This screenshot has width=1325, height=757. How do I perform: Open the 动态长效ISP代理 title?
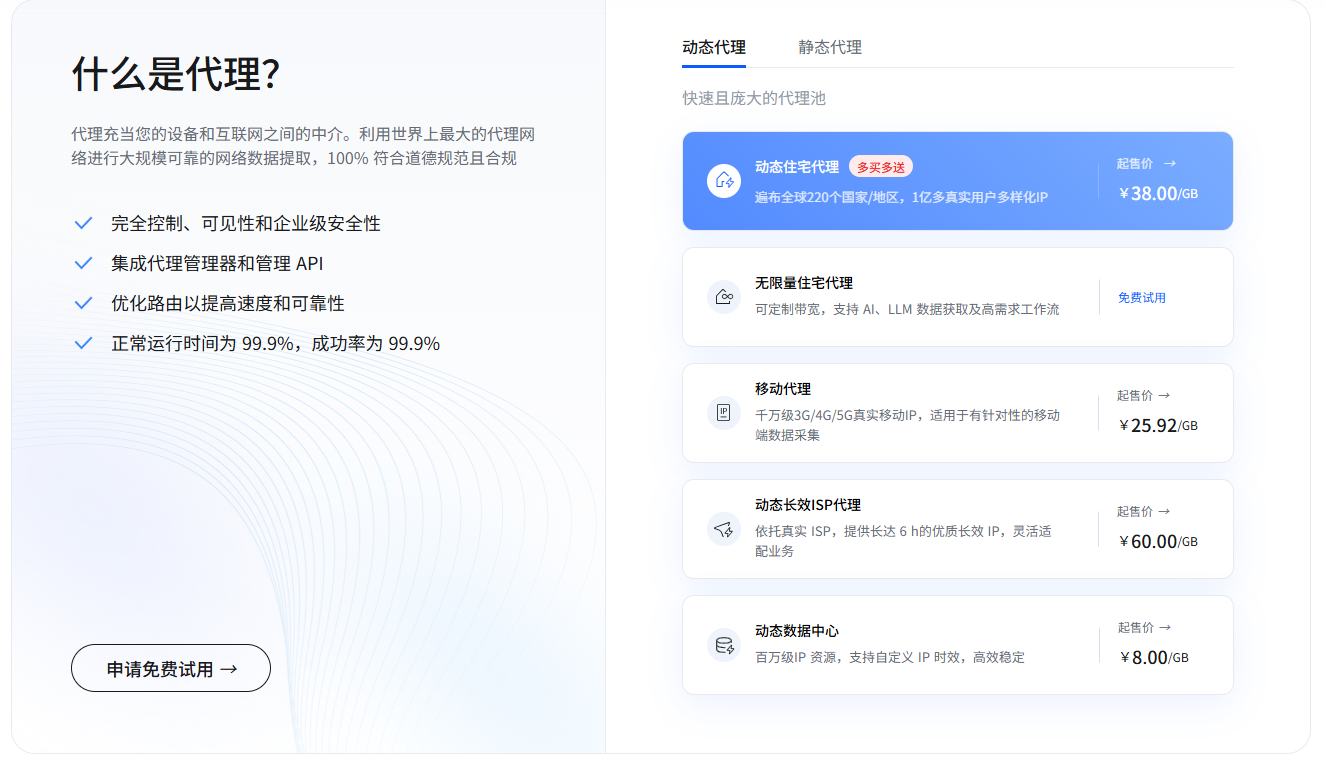coord(808,505)
